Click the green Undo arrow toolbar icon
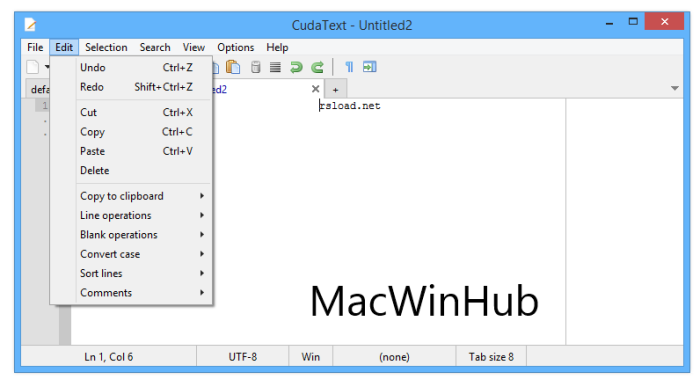This screenshot has height=387, width=700. (x=296, y=67)
